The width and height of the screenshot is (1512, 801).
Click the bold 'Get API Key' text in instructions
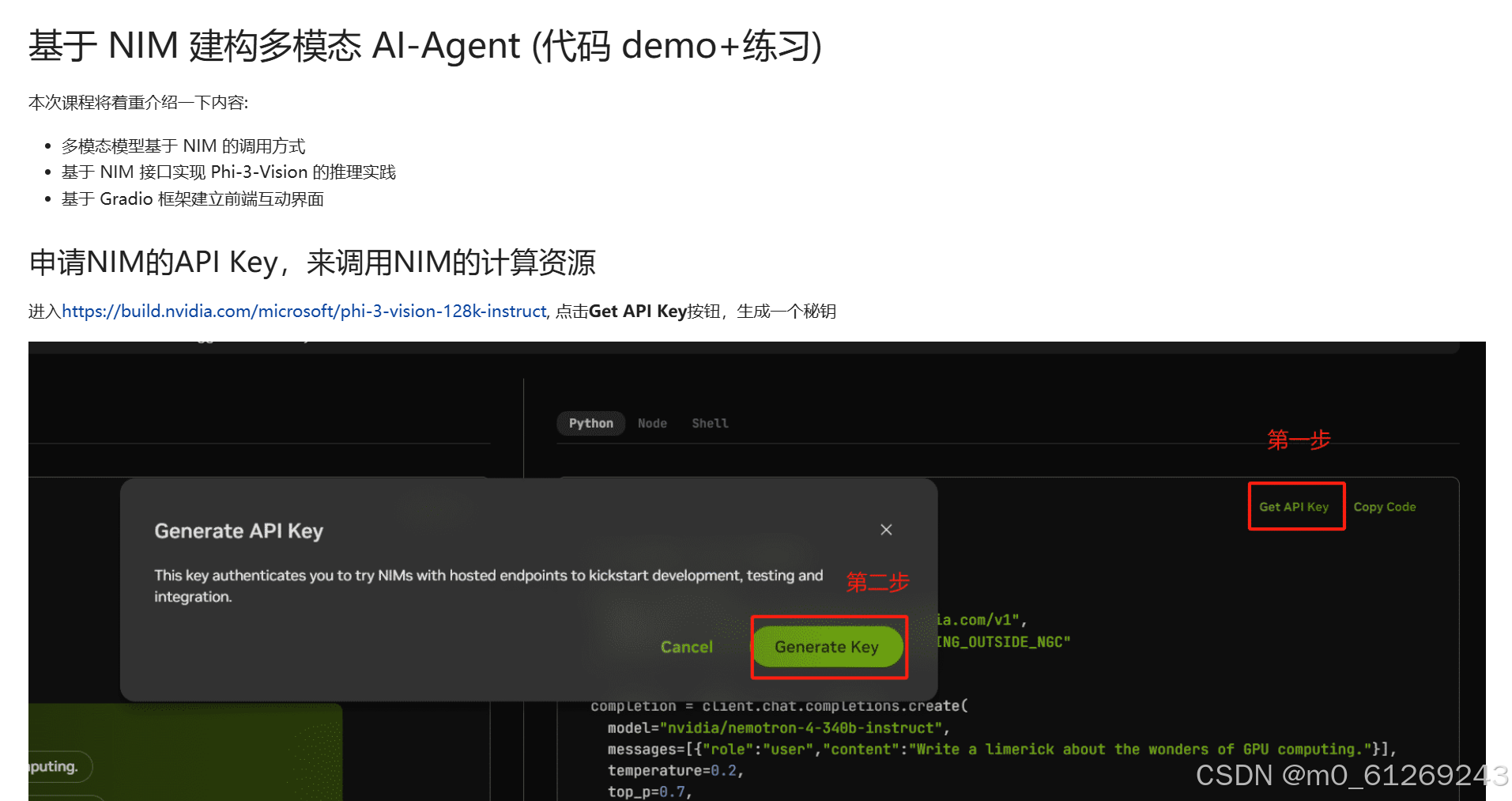(638, 312)
